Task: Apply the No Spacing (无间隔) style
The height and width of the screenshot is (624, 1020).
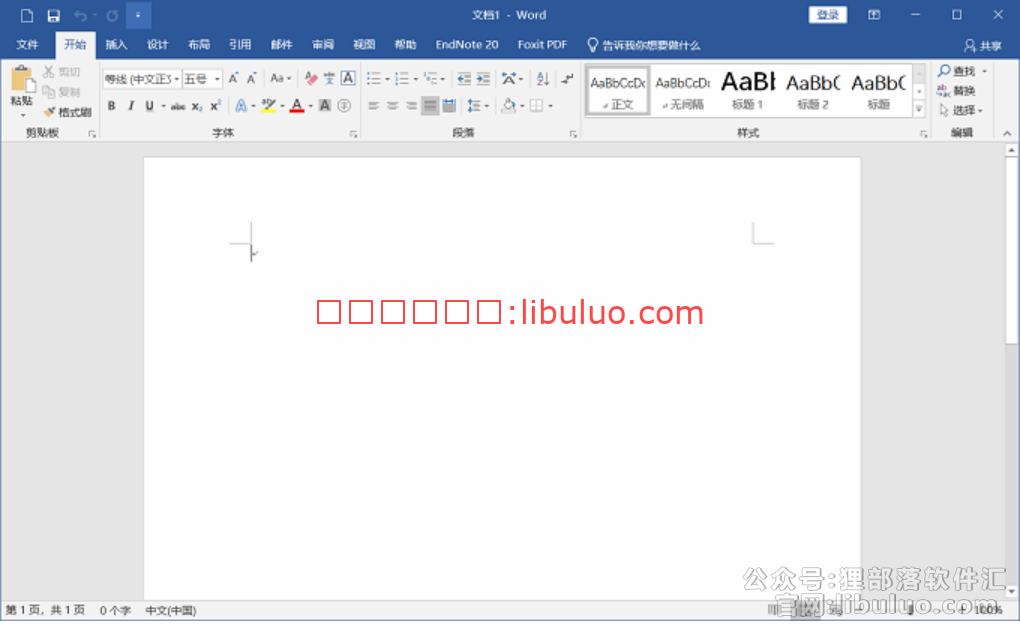Action: (682, 90)
